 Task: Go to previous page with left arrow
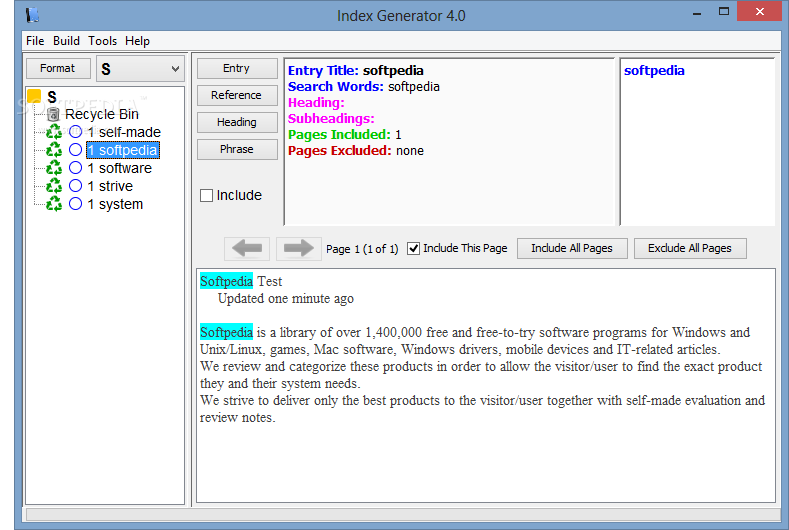pos(247,248)
